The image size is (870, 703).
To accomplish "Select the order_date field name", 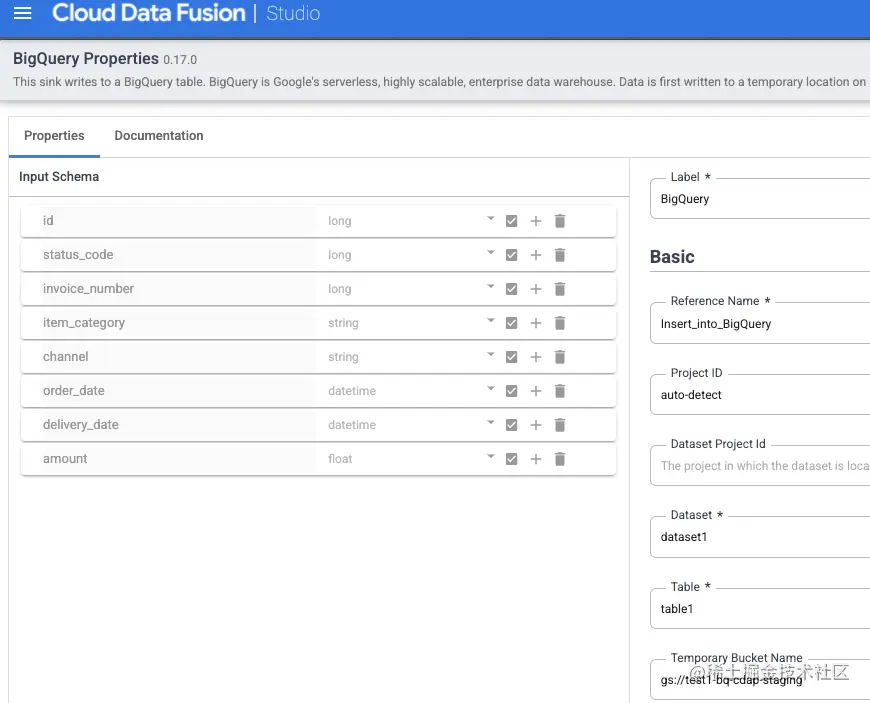I will point(74,391).
